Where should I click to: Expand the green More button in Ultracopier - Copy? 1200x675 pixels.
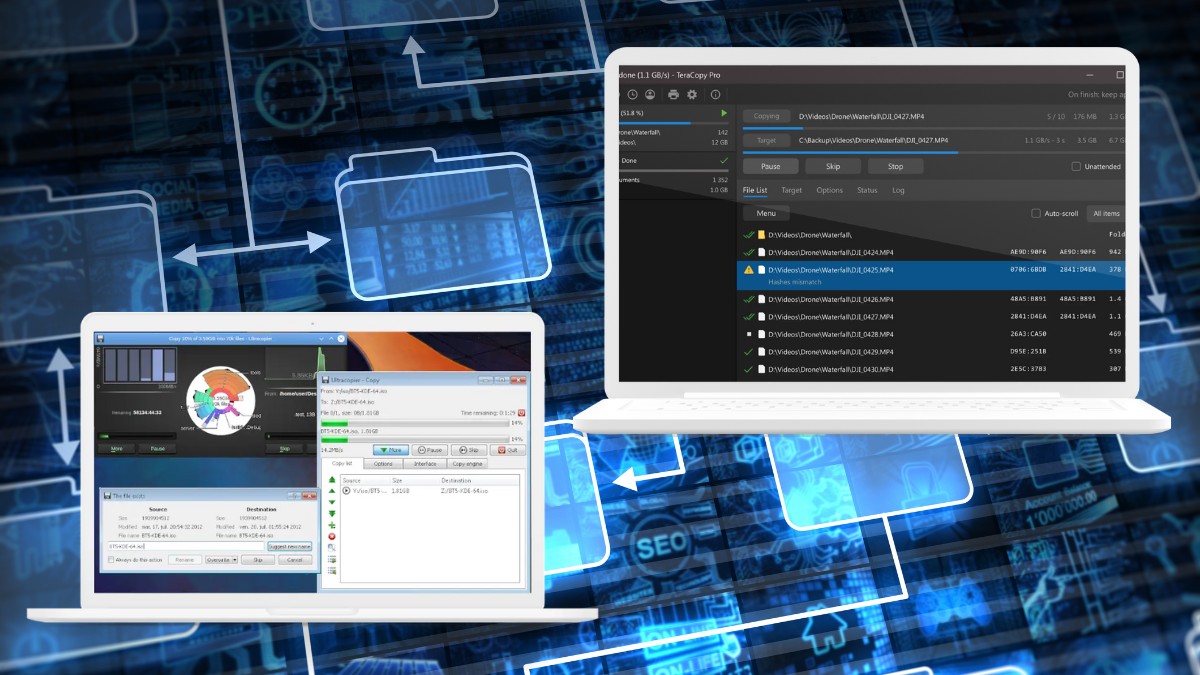tap(391, 450)
